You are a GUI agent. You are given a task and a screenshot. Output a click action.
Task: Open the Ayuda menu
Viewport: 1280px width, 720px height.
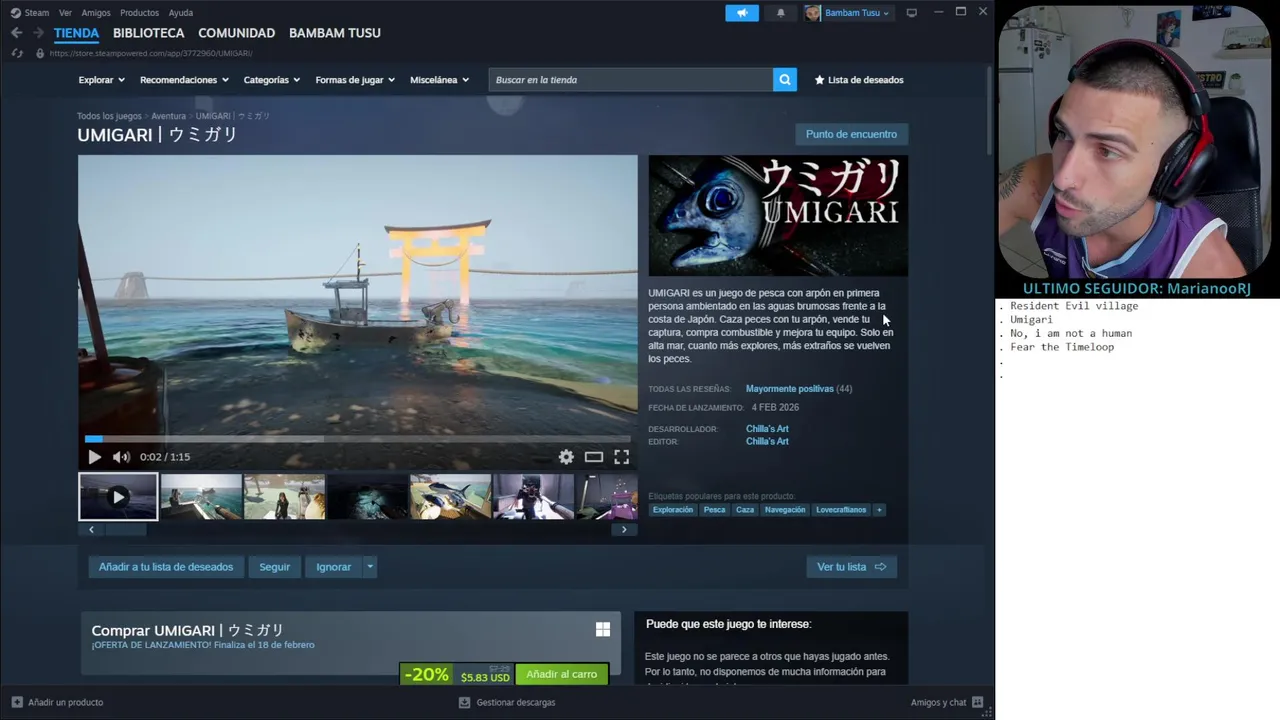pyautogui.click(x=181, y=13)
